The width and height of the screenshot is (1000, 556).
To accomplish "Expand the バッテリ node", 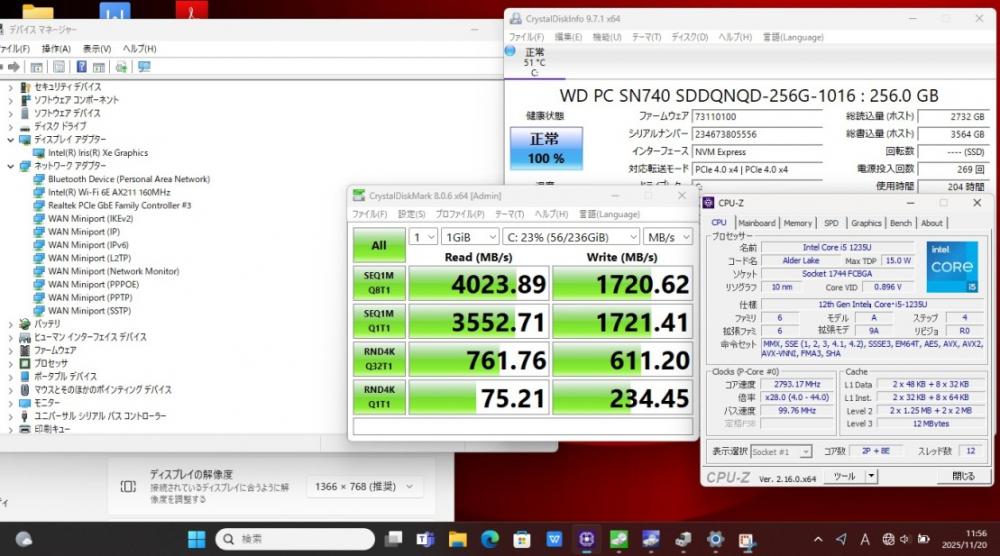I will [10, 324].
